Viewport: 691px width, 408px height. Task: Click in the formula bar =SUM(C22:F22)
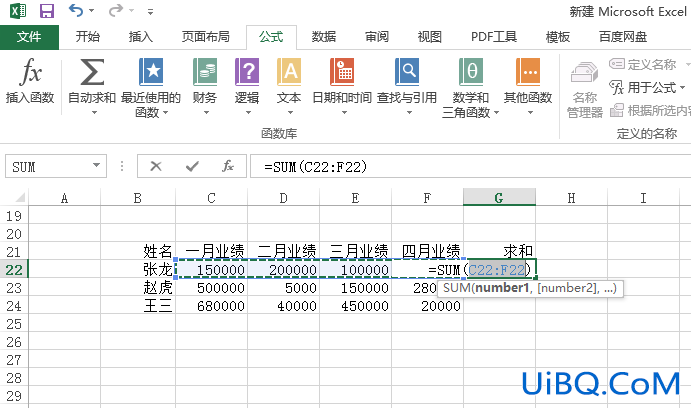(x=470, y=167)
